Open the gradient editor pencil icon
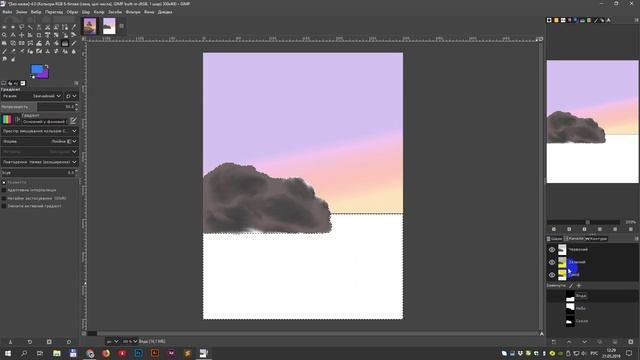The width and height of the screenshot is (640, 360). (73, 120)
